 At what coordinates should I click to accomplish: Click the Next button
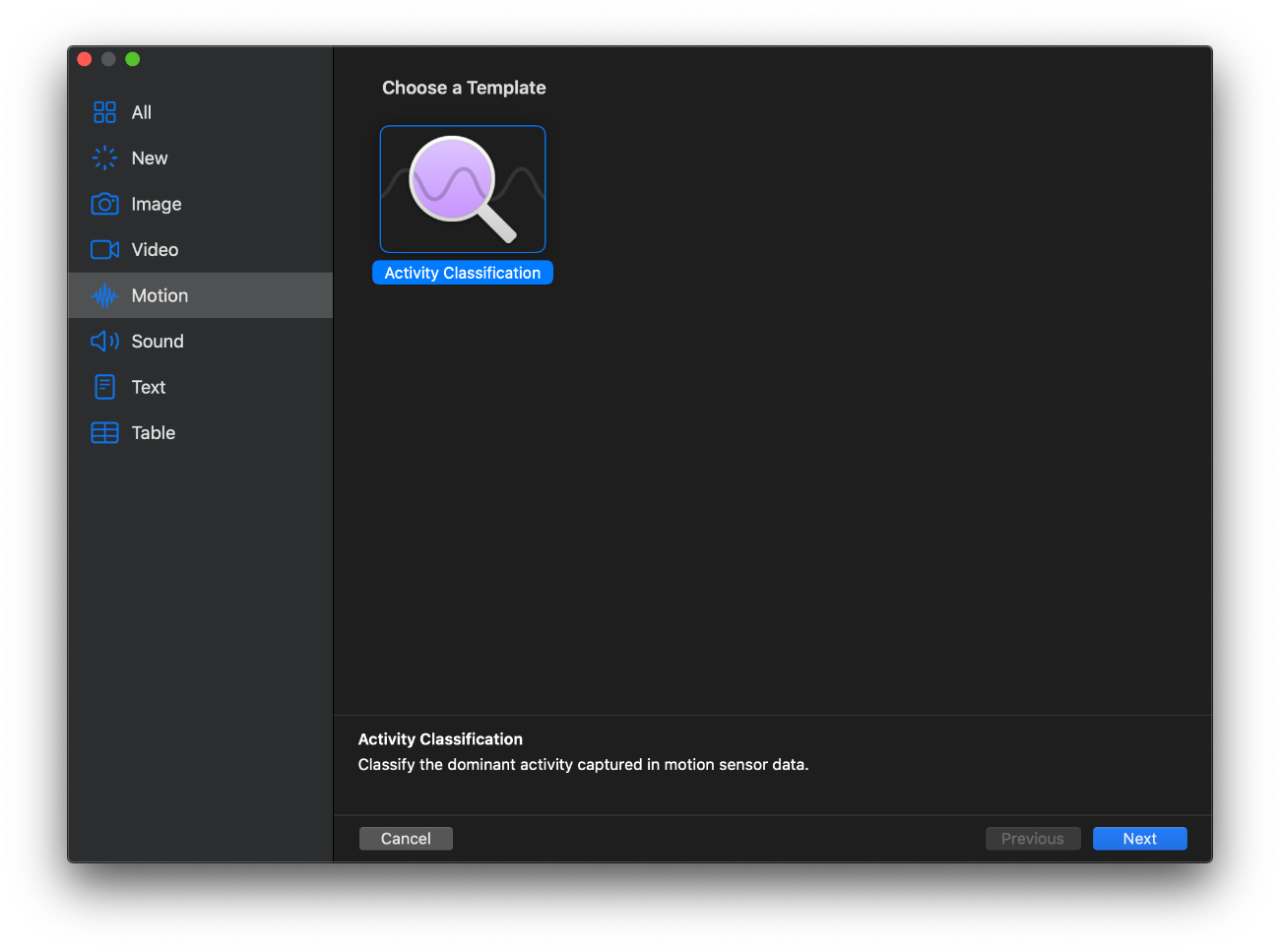point(1140,839)
